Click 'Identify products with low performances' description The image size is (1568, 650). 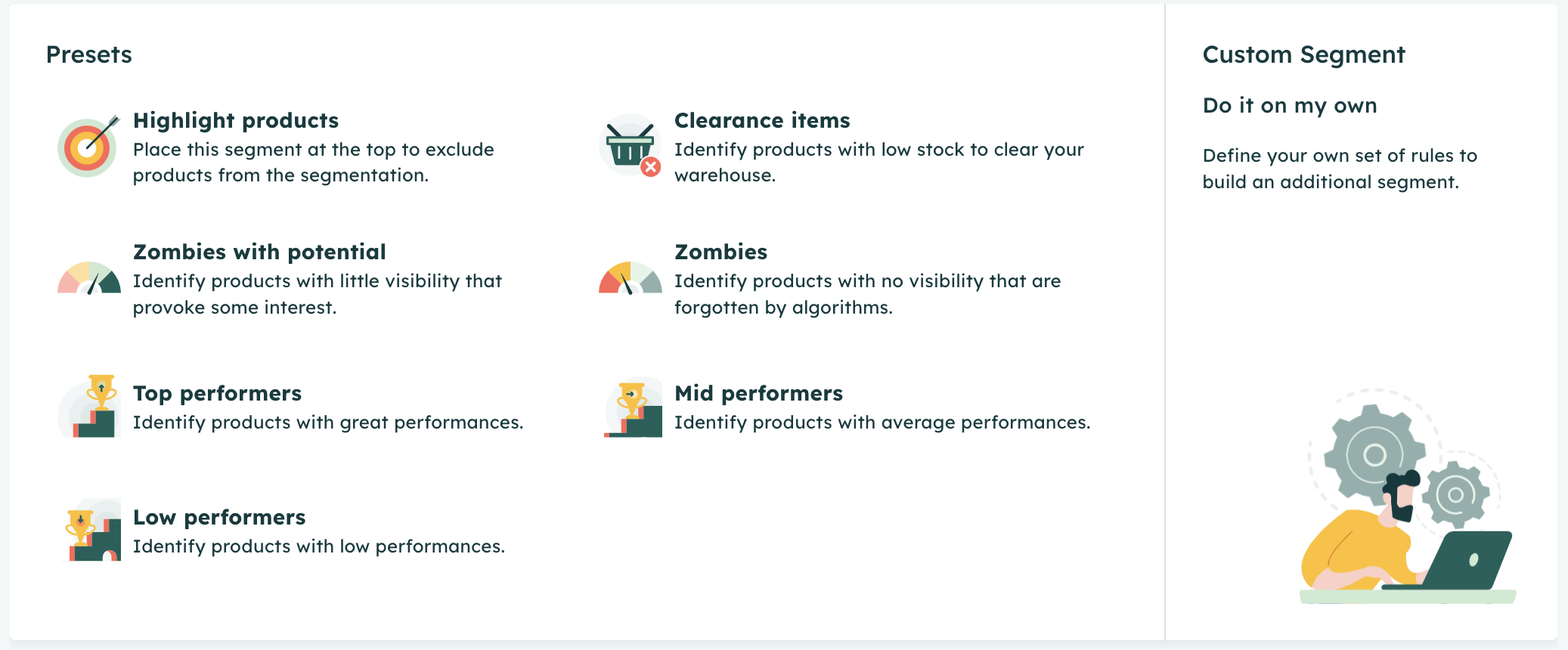pos(319,546)
